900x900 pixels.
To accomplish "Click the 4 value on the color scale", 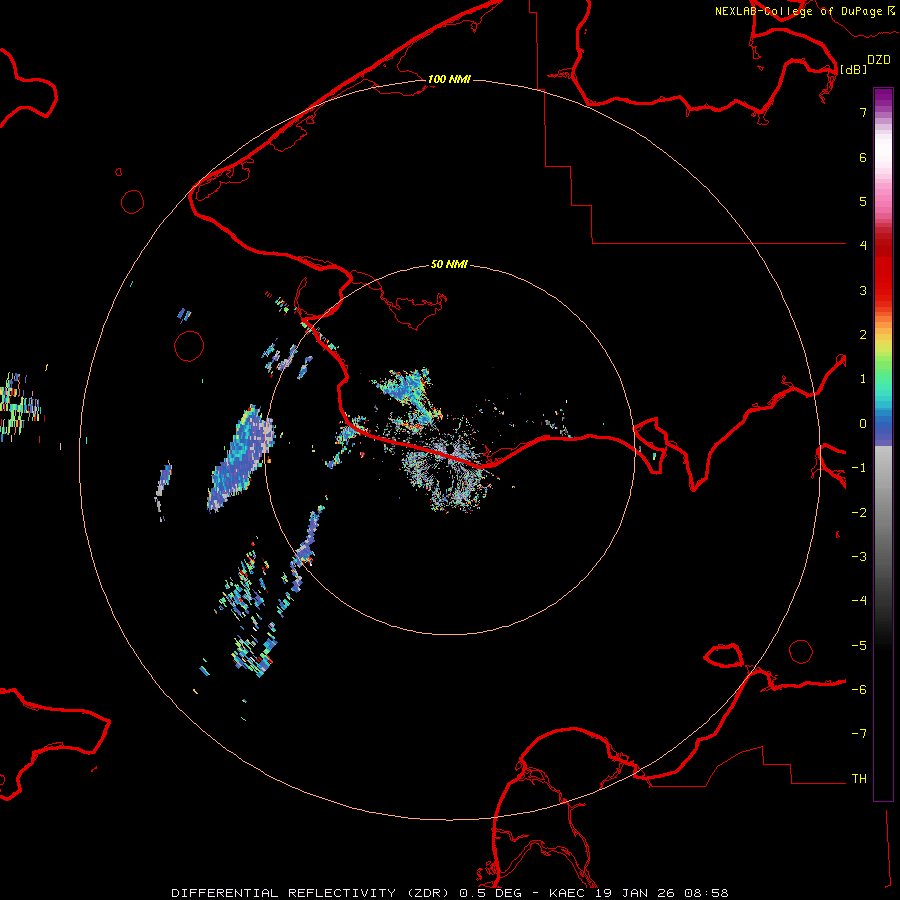I will [x=863, y=245].
